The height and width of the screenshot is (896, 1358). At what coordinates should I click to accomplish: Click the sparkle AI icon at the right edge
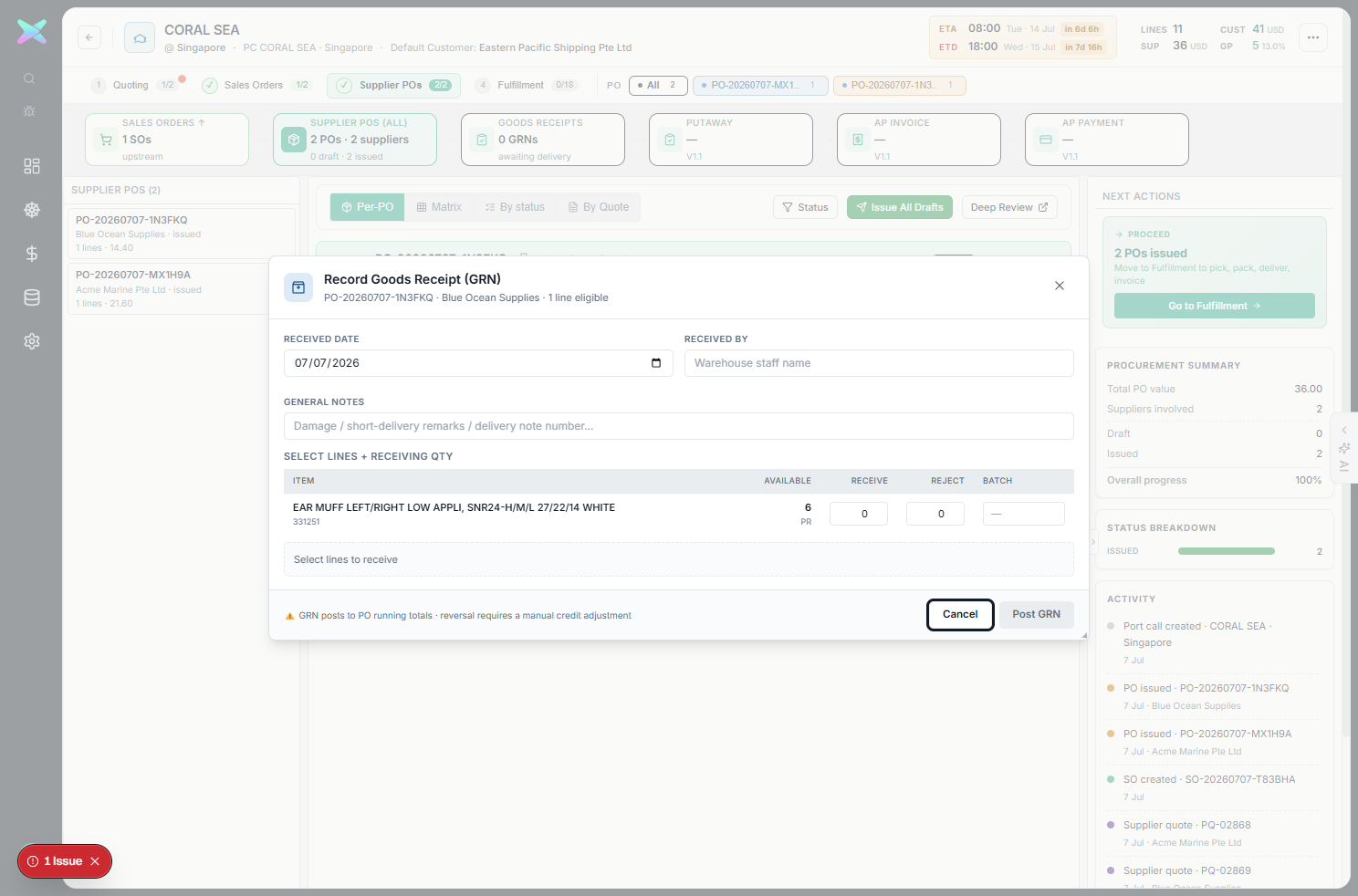click(x=1344, y=448)
